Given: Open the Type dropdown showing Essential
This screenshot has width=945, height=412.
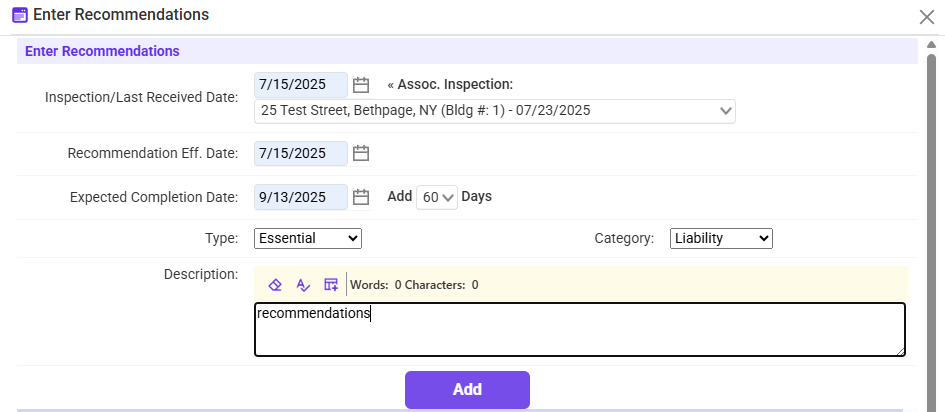Looking at the screenshot, I should [308, 238].
